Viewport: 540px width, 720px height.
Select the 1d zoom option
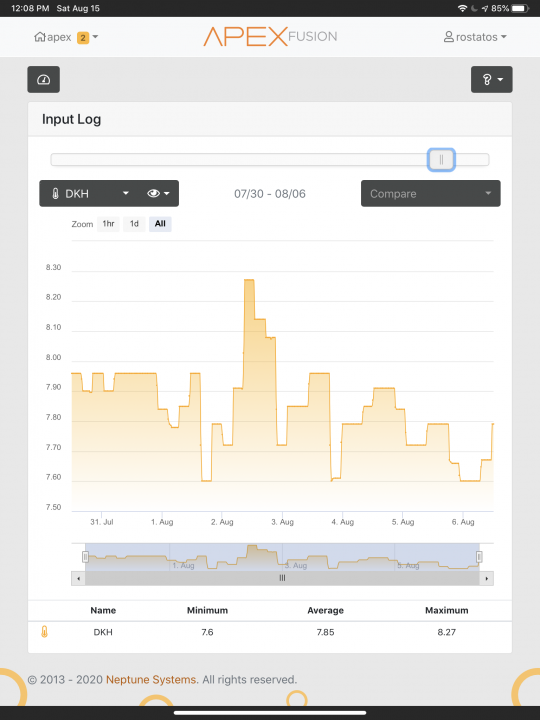134,224
